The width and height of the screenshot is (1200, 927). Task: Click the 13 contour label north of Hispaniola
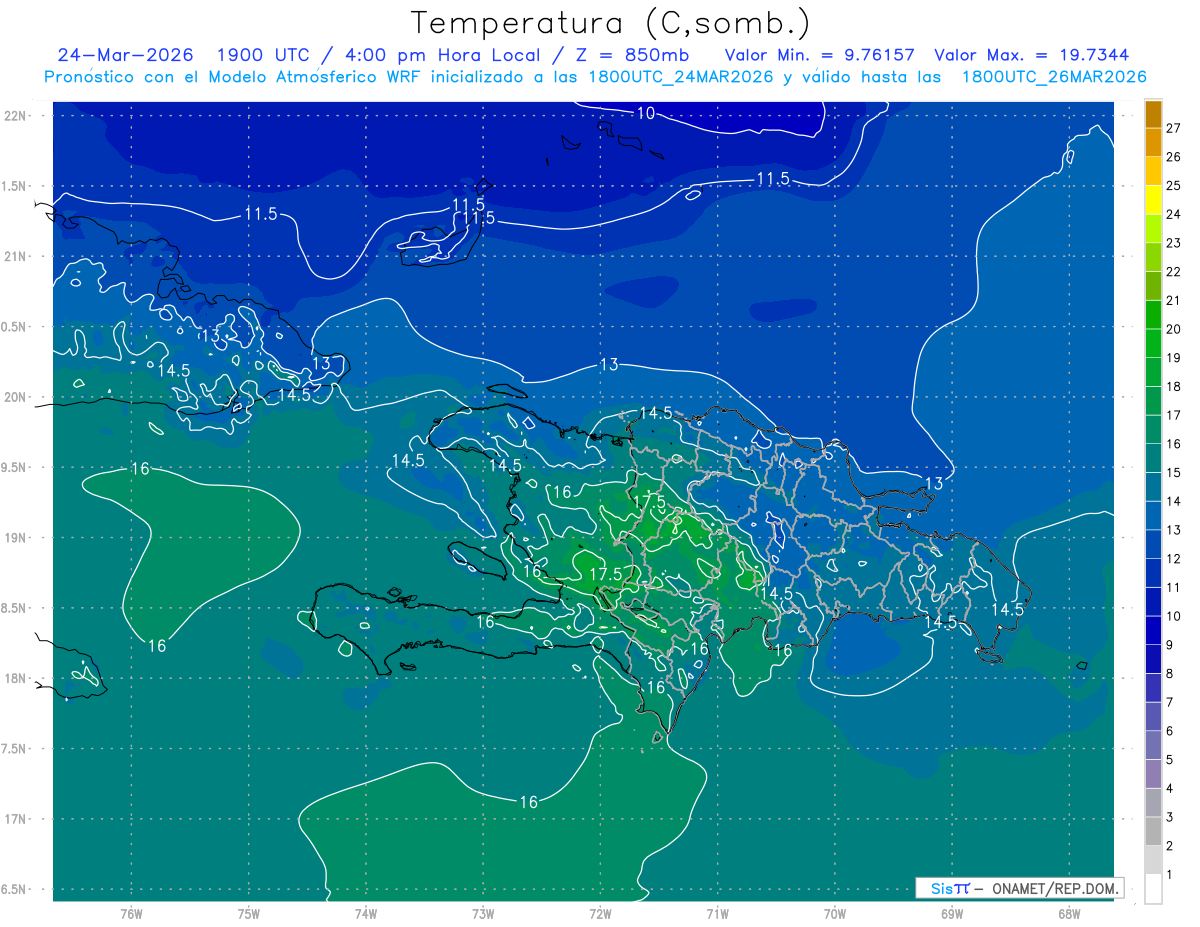[609, 365]
